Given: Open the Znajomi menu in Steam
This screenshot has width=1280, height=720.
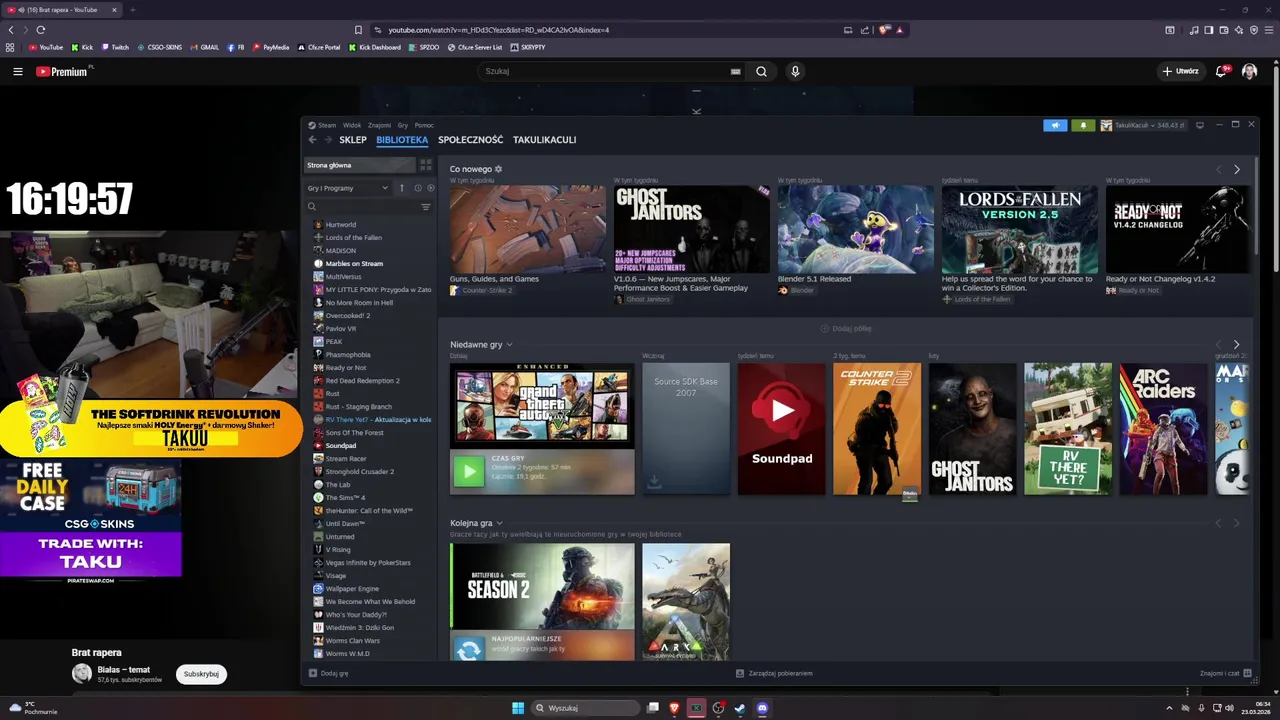Looking at the screenshot, I should click(379, 125).
